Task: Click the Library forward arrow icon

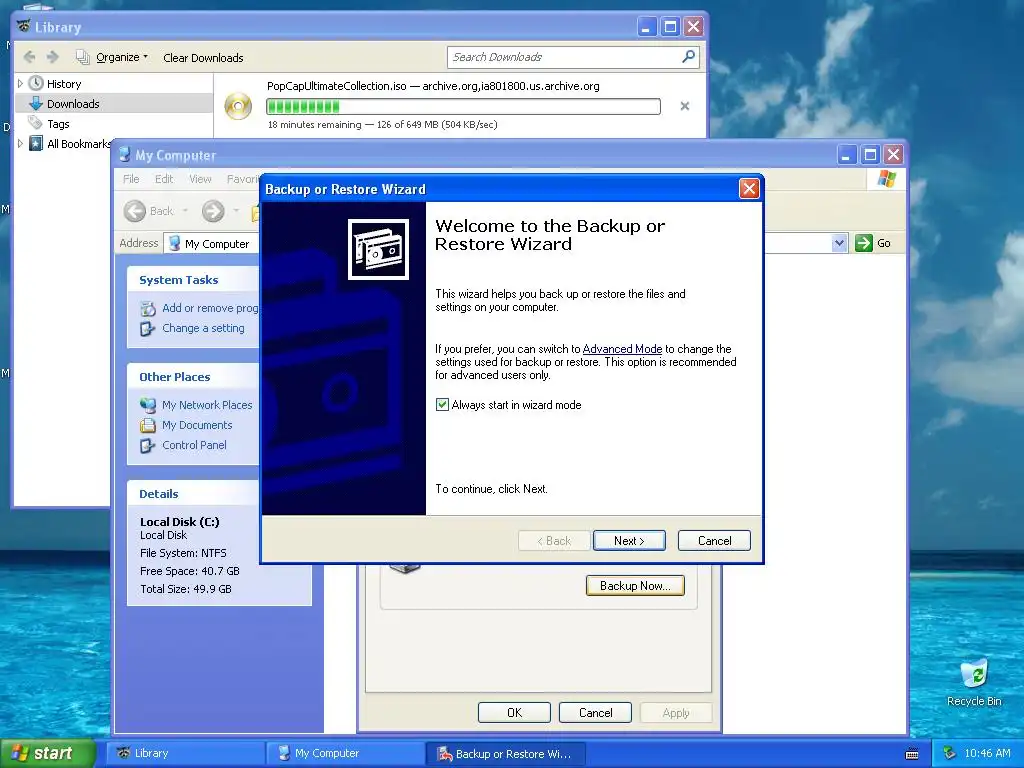Action: click(53, 57)
